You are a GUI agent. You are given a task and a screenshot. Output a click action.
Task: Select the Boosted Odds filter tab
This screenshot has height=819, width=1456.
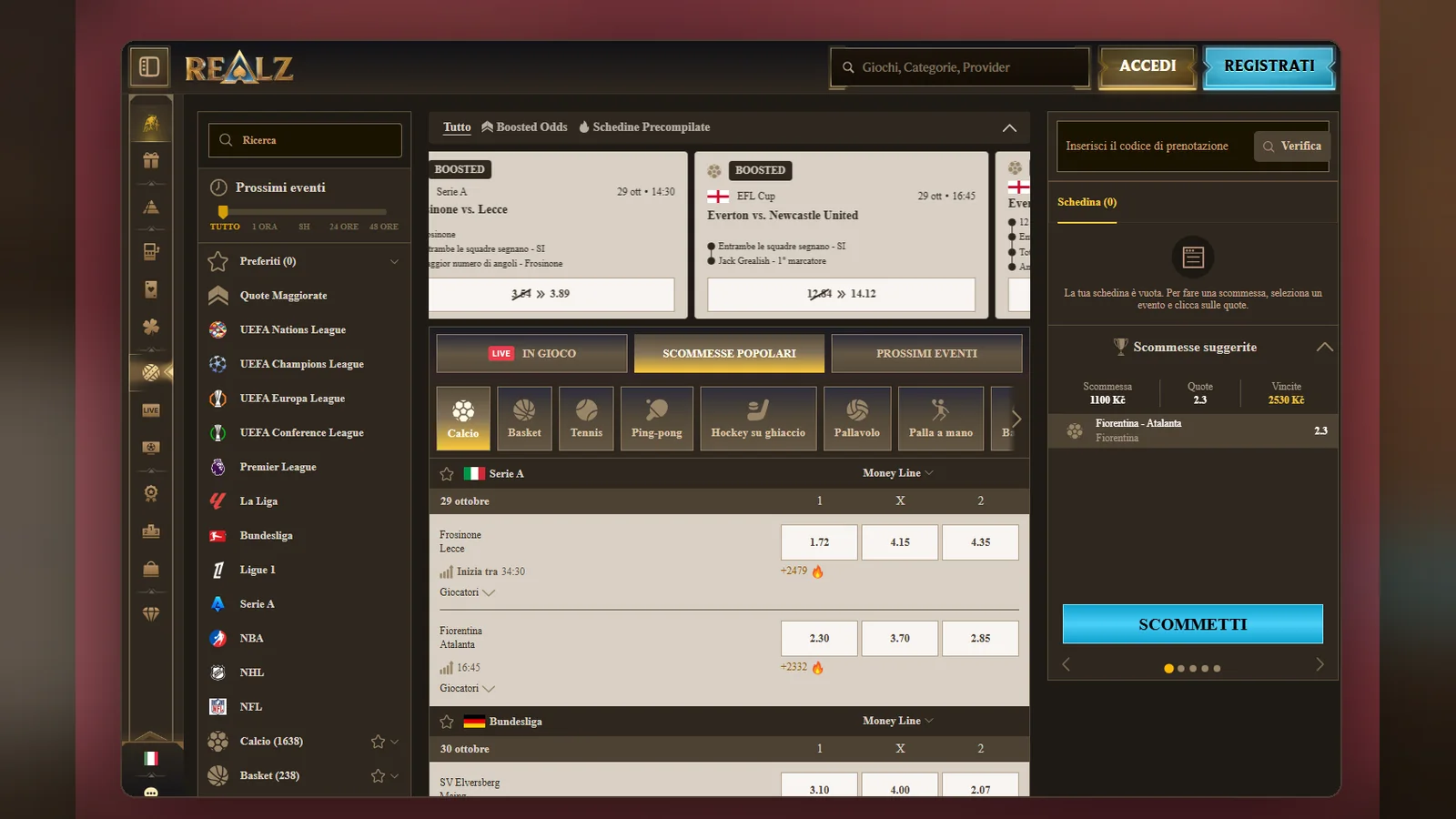pyautogui.click(x=524, y=127)
